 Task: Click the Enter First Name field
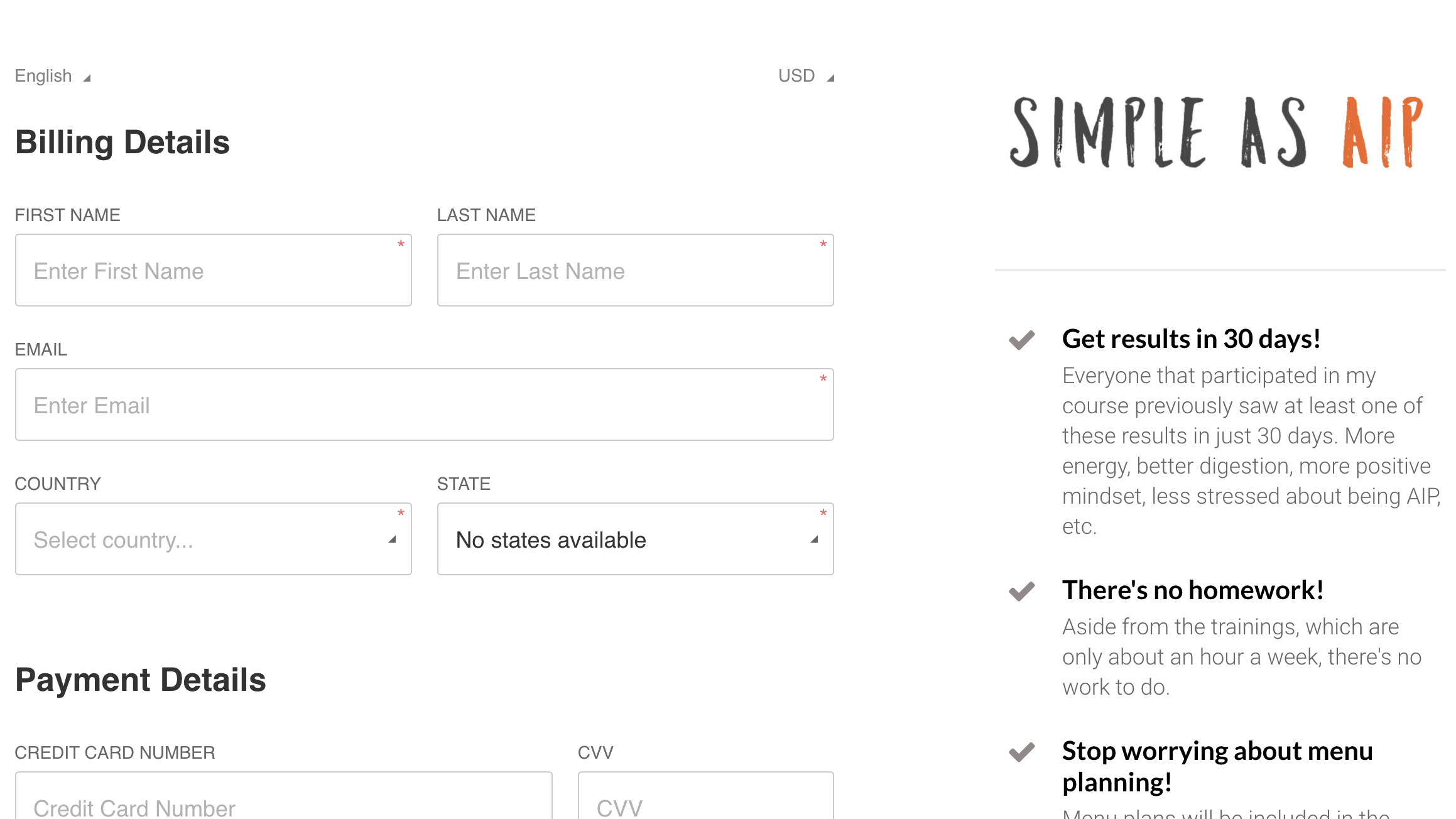coord(214,271)
